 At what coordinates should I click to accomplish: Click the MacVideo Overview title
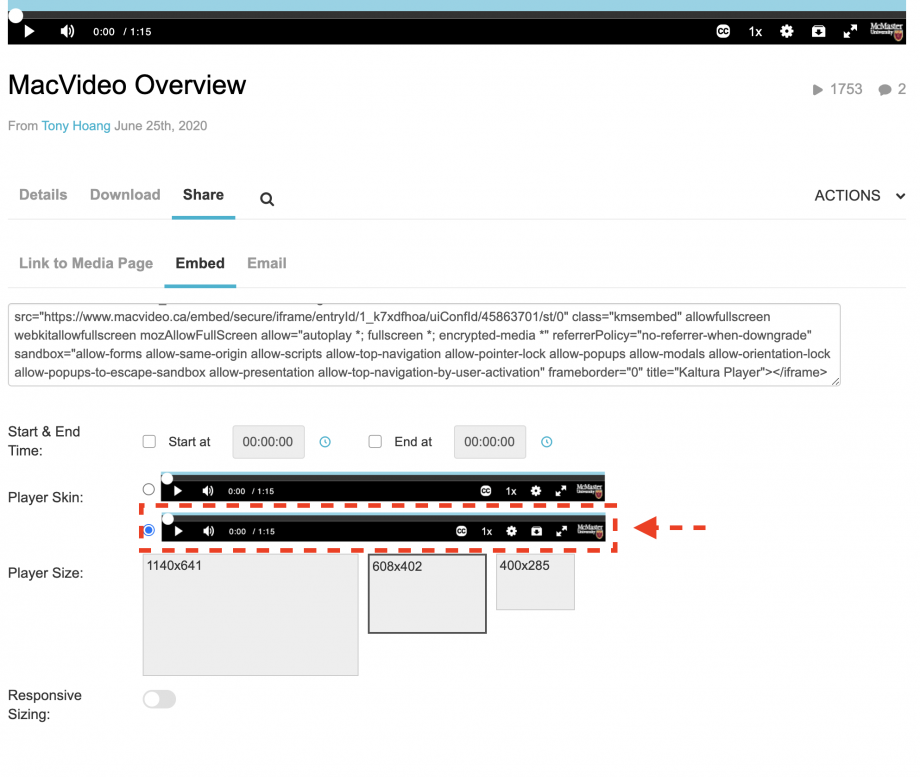pyautogui.click(x=127, y=85)
